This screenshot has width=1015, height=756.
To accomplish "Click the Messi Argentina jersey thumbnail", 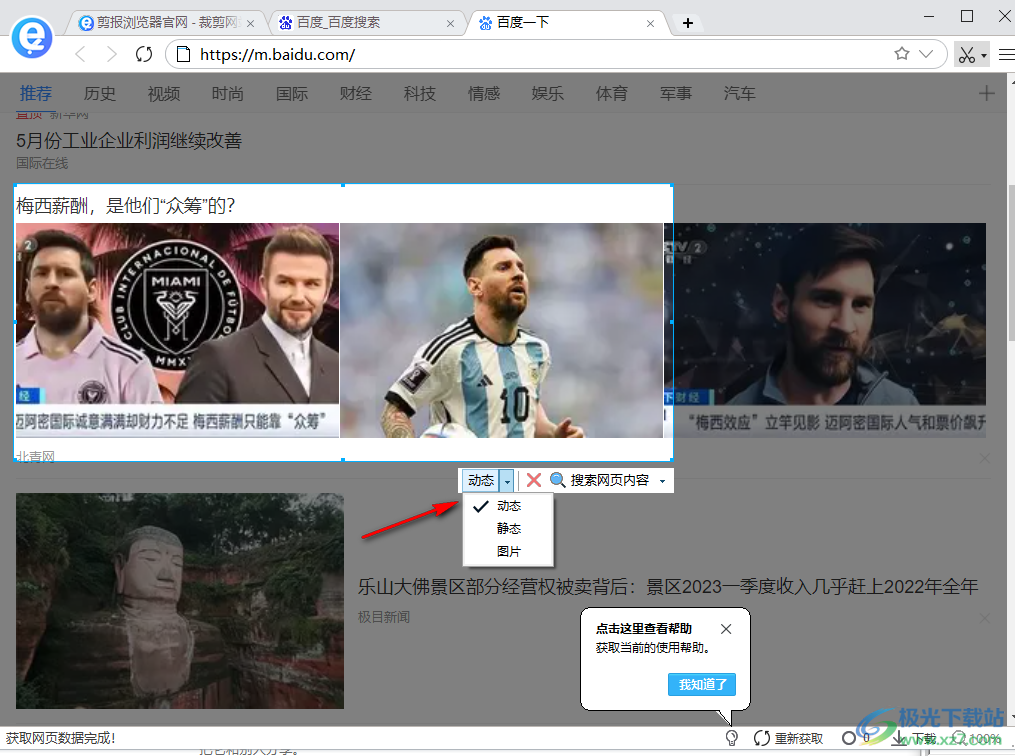I will coord(502,330).
